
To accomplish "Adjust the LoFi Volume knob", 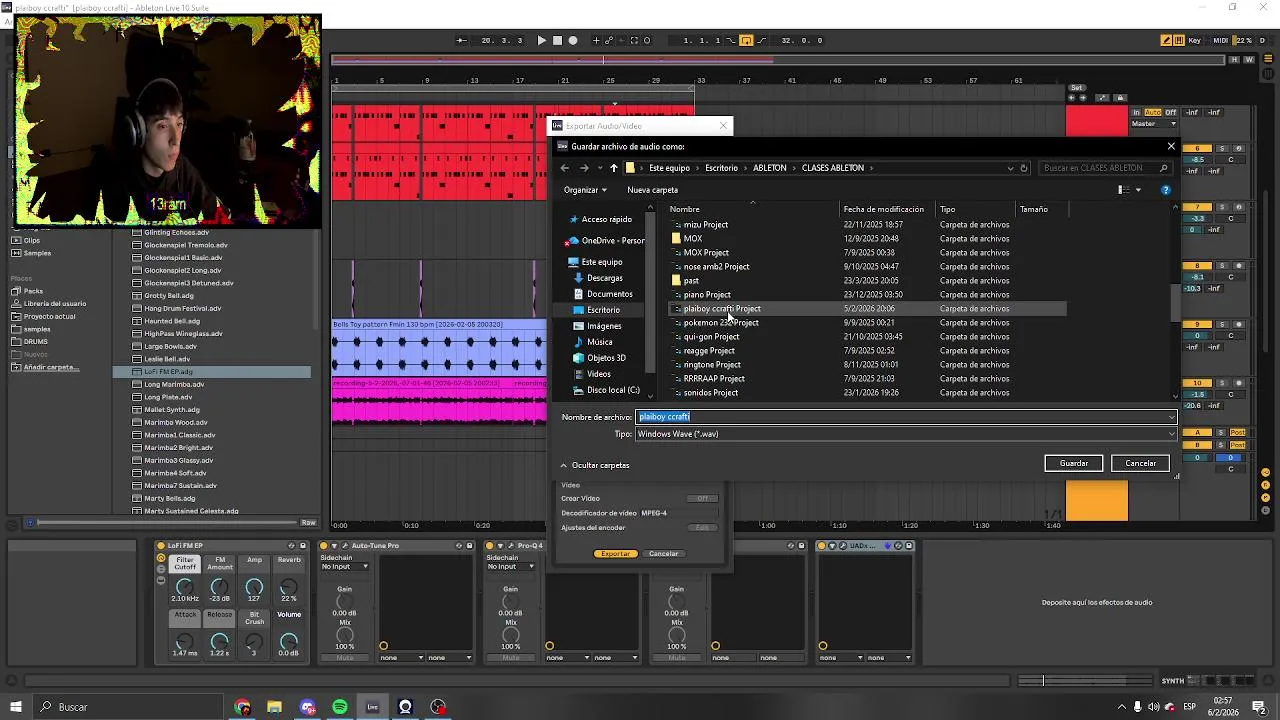I will coord(289,641).
